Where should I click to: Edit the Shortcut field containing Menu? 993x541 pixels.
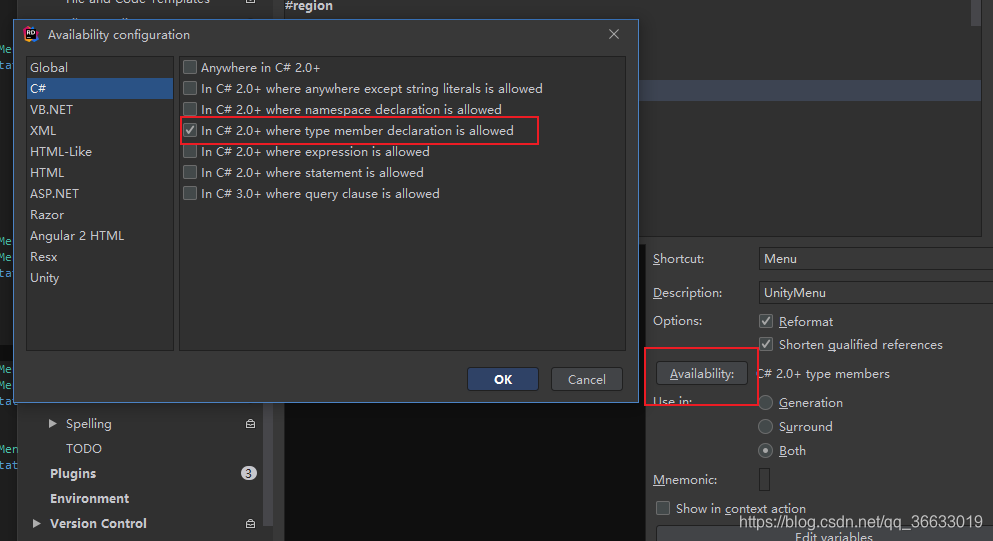pos(876,258)
